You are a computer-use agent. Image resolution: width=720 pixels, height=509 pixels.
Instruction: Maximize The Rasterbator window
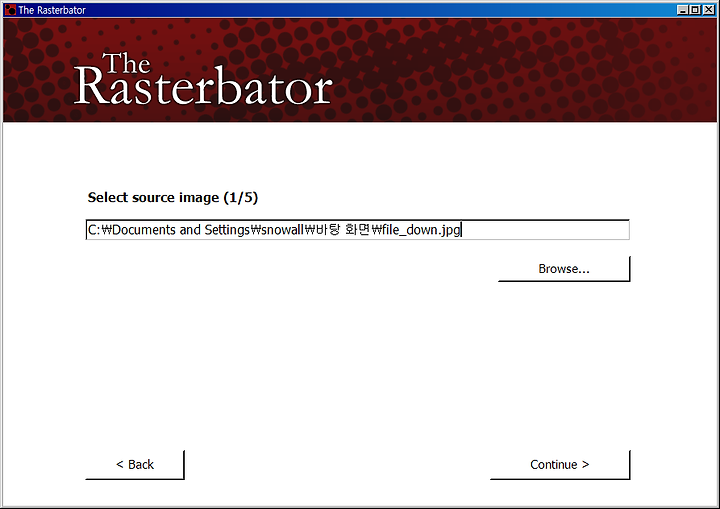(695, 10)
